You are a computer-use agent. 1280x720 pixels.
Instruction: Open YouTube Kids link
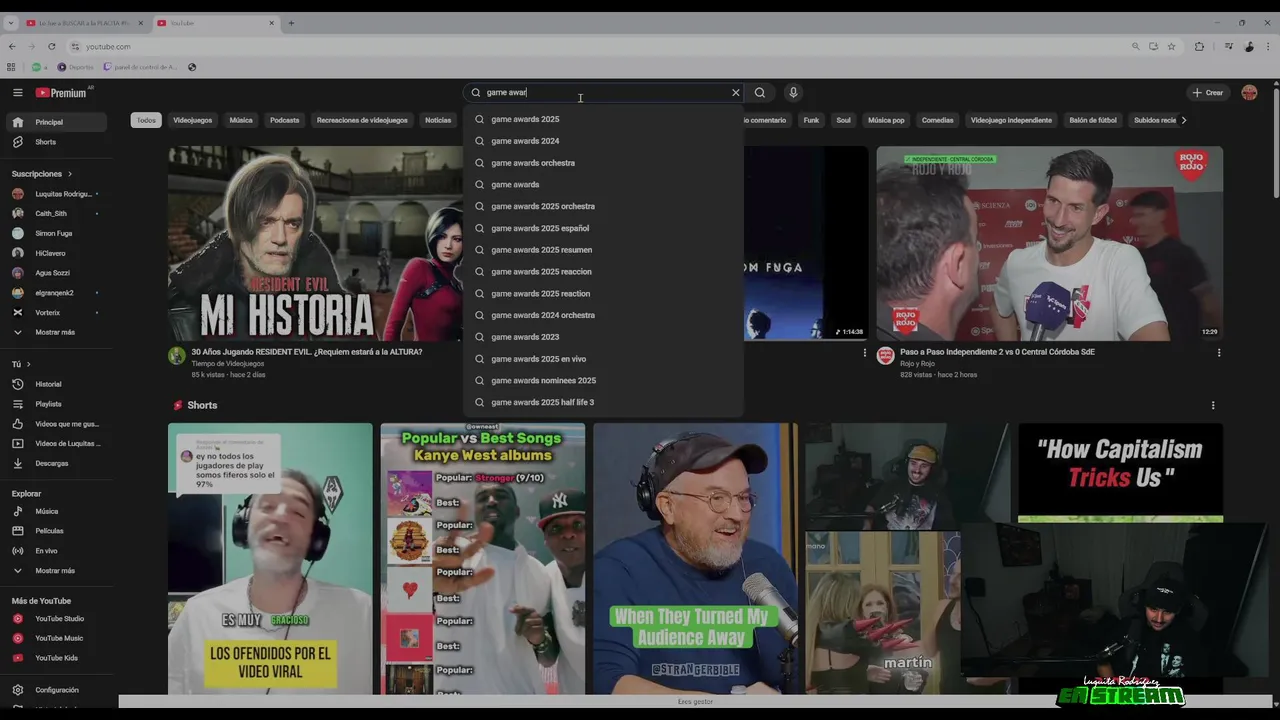(x=55, y=658)
